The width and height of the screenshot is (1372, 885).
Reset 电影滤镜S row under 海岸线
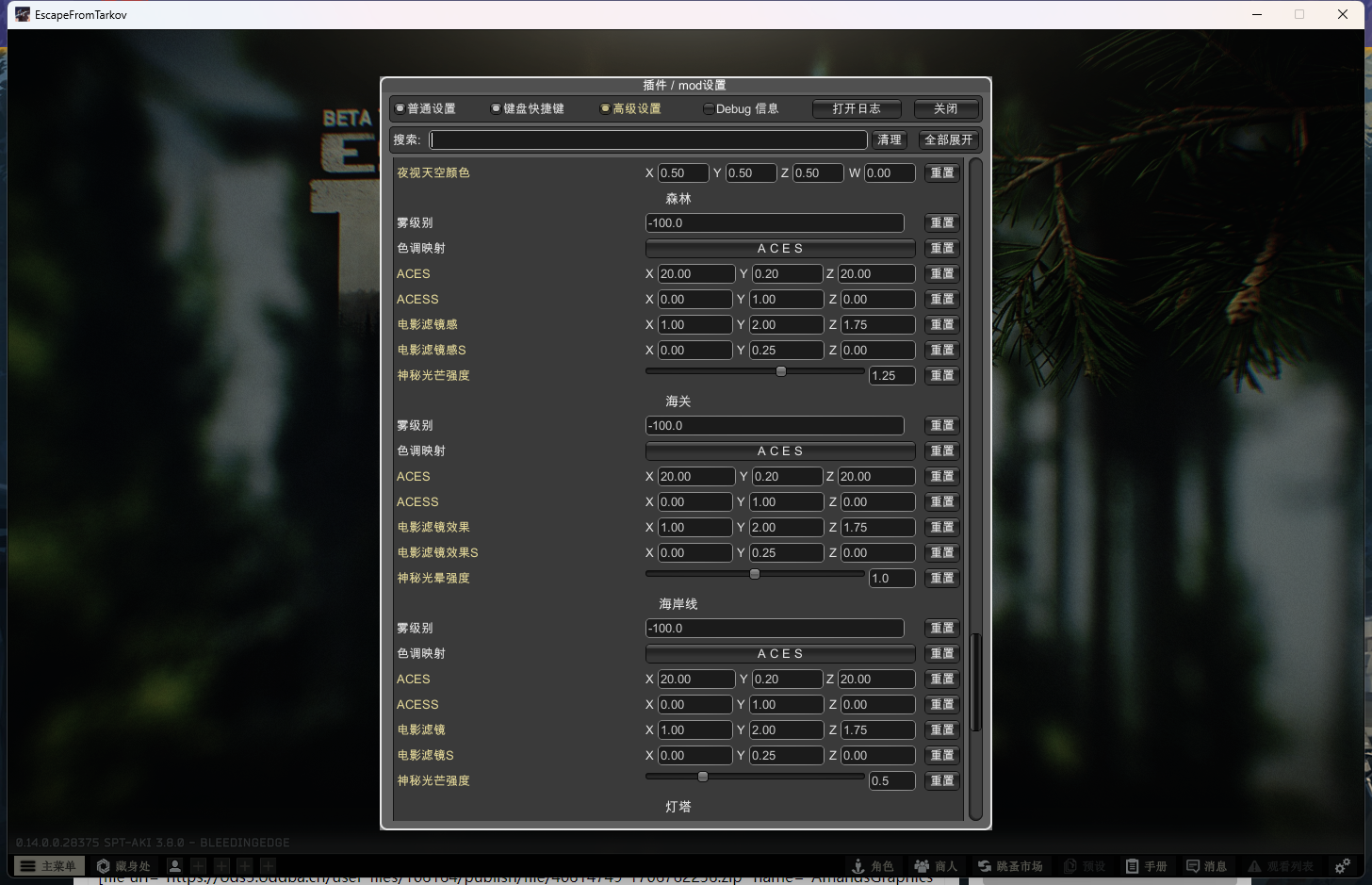coord(942,755)
